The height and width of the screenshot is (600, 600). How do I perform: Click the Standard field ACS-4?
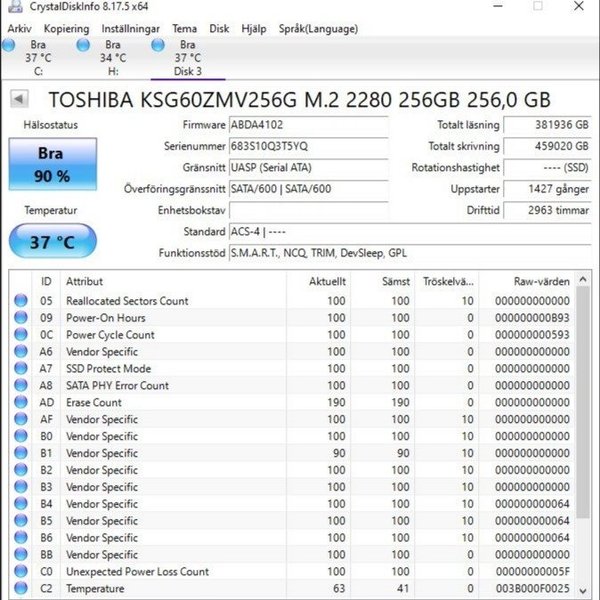click(x=410, y=232)
